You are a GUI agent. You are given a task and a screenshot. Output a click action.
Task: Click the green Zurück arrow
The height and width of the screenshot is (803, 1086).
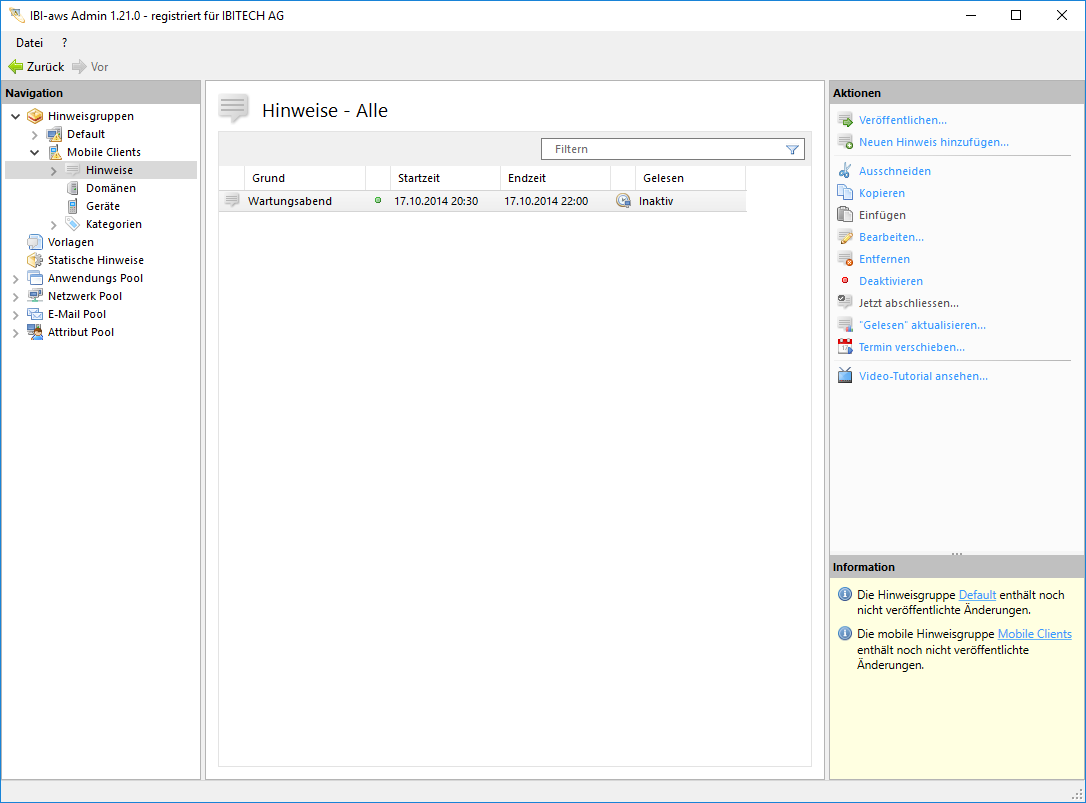[x=16, y=67]
